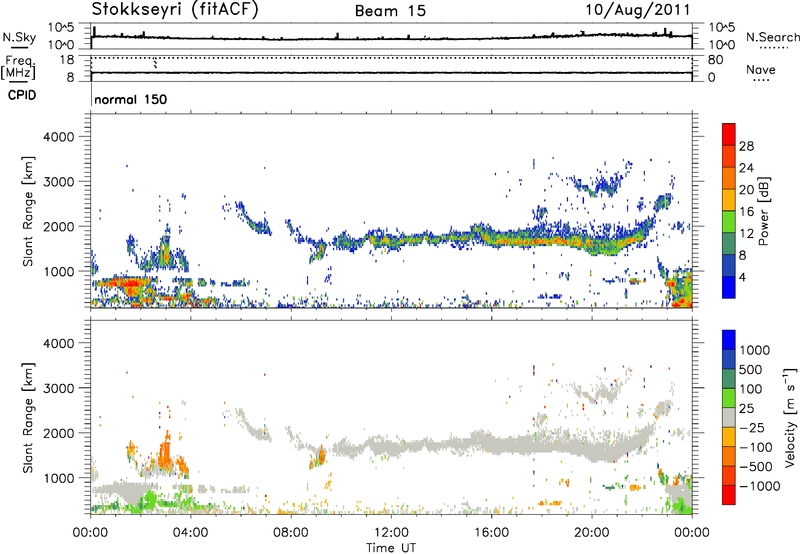
Task: Click the 'Freq. [MHz]' label
Action: pos(18,68)
